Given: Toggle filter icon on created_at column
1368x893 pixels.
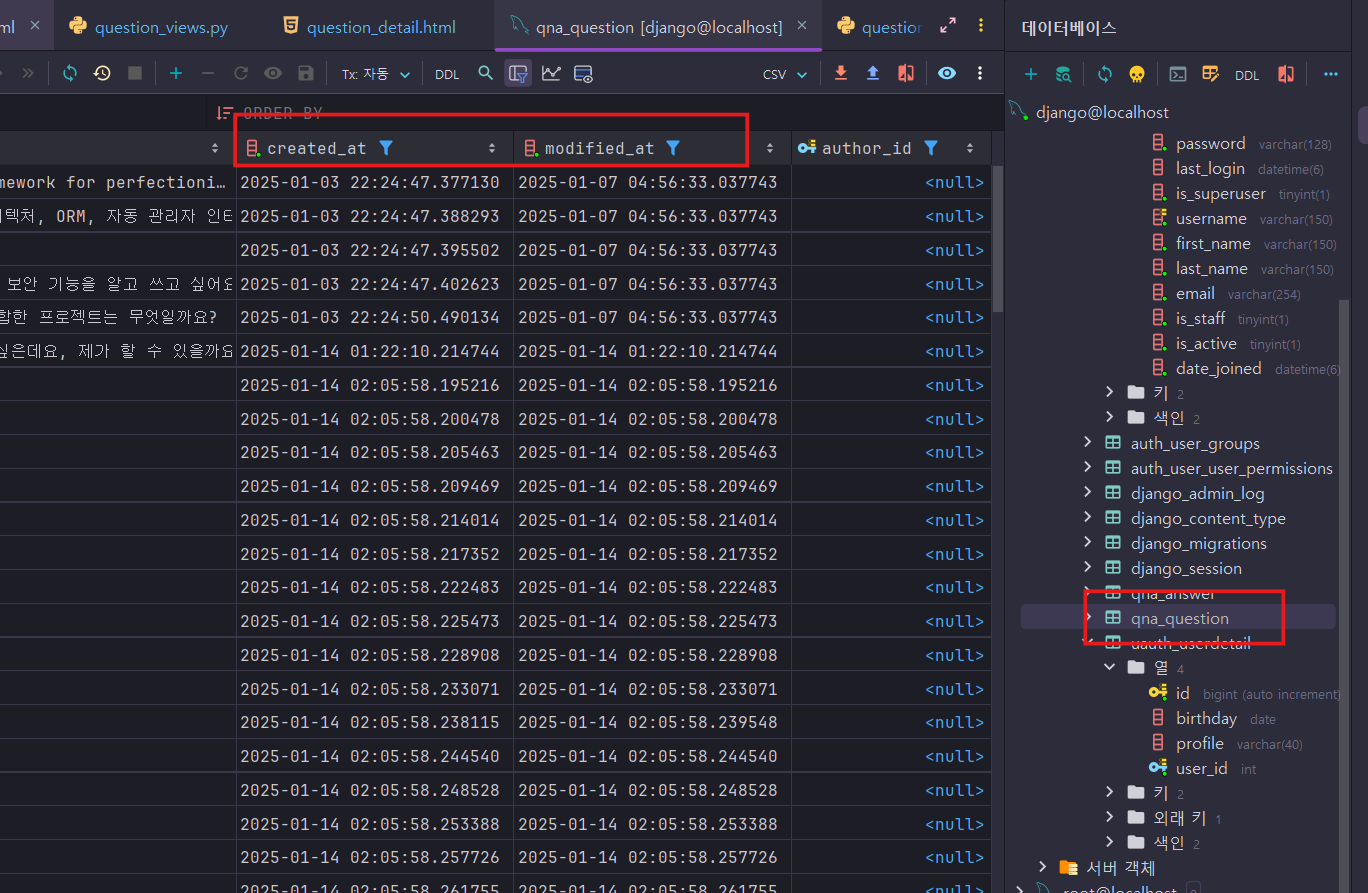Looking at the screenshot, I should coord(386,148).
